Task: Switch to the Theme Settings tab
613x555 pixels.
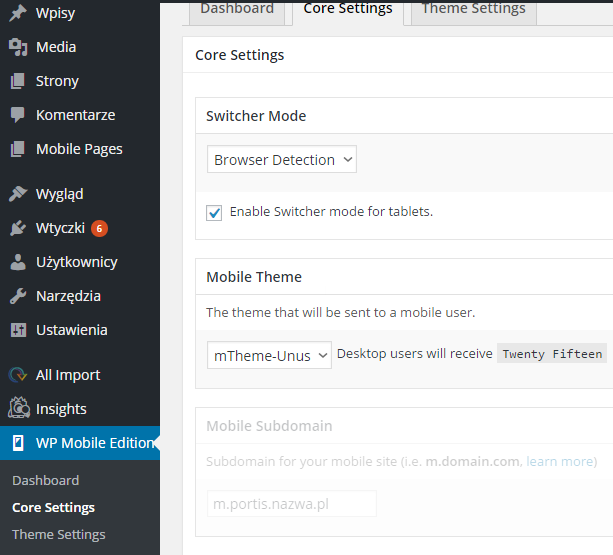Action: (x=473, y=11)
